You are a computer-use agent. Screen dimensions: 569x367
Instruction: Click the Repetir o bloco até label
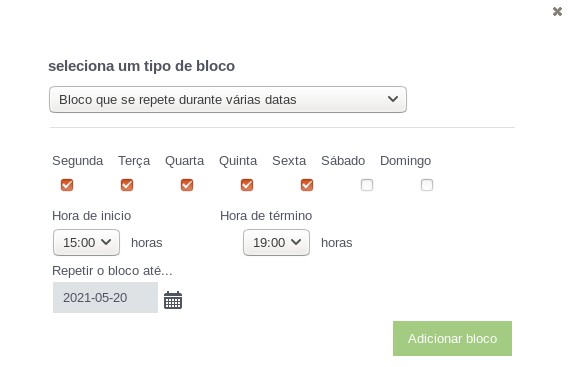point(112,270)
